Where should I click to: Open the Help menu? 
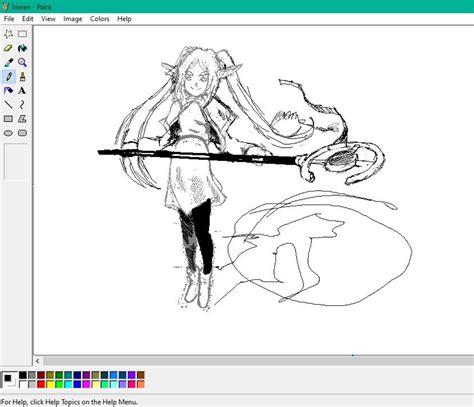[x=124, y=19]
